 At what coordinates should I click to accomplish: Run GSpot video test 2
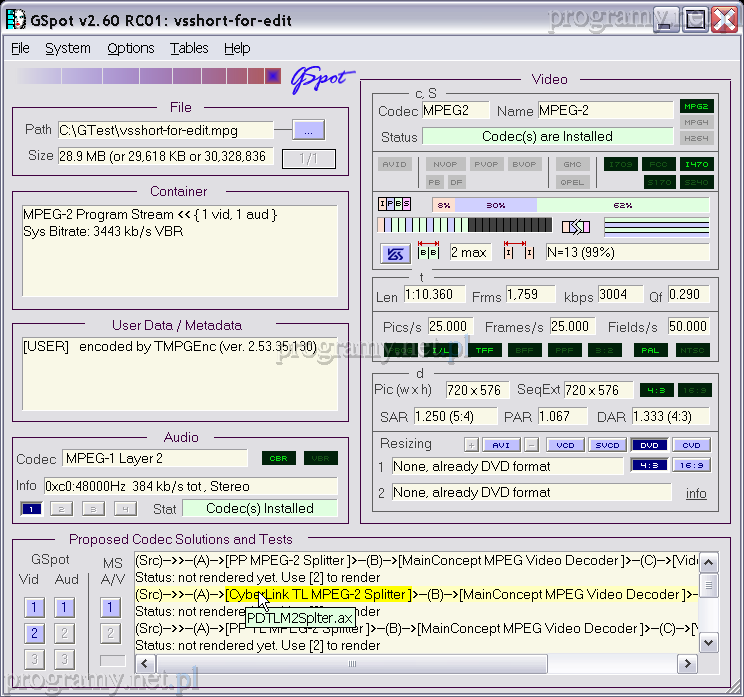click(x=34, y=633)
